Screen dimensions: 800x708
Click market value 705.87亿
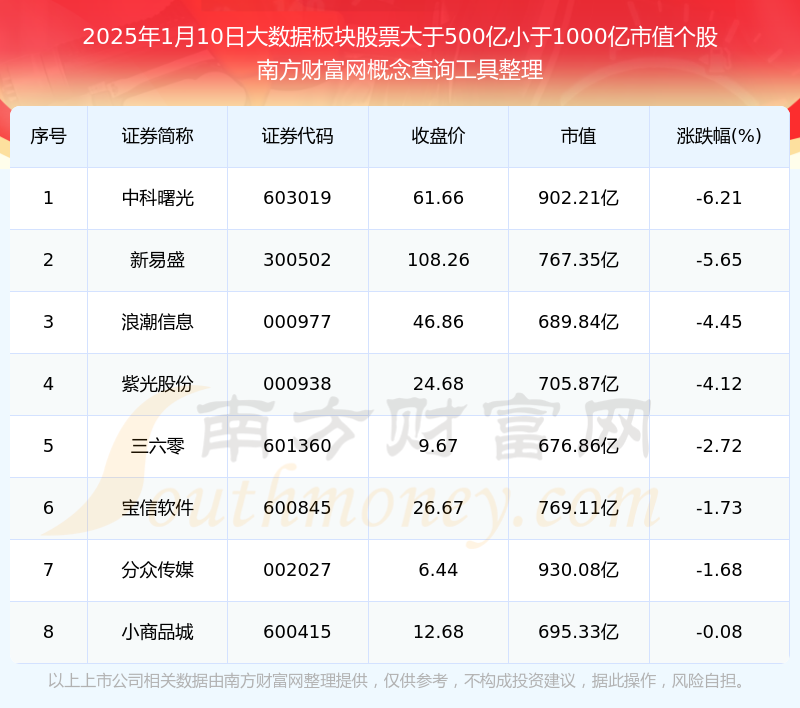click(x=579, y=384)
